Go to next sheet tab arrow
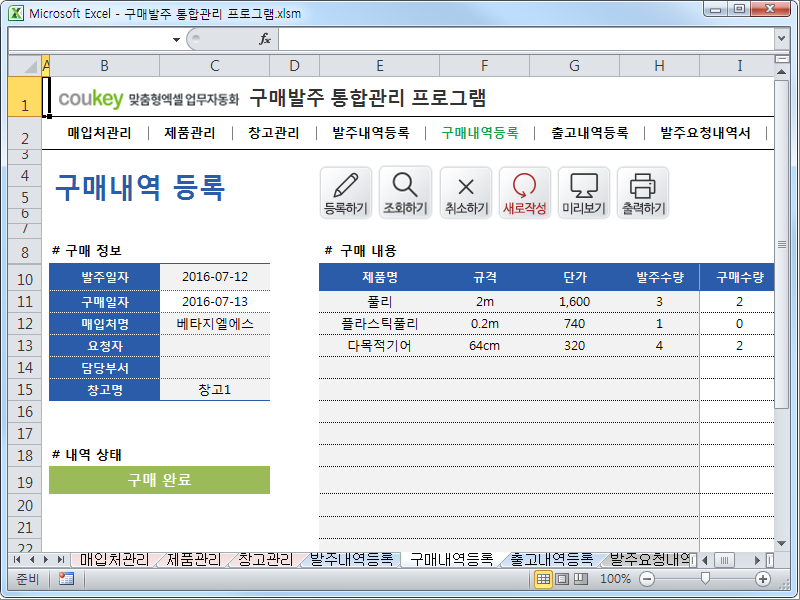The width and height of the screenshot is (800, 600). click(46, 560)
